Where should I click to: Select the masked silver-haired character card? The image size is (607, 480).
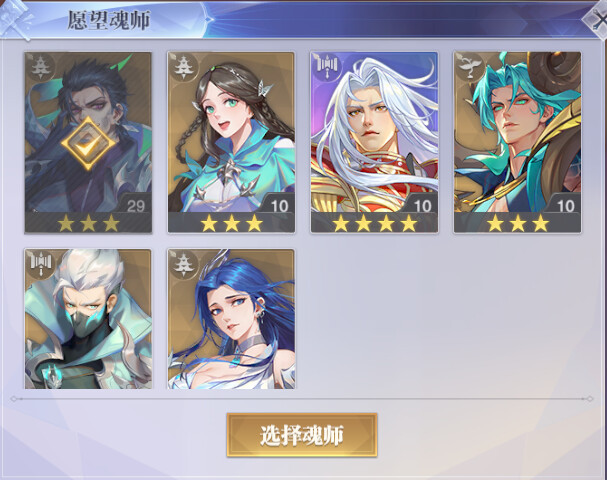tap(88, 319)
